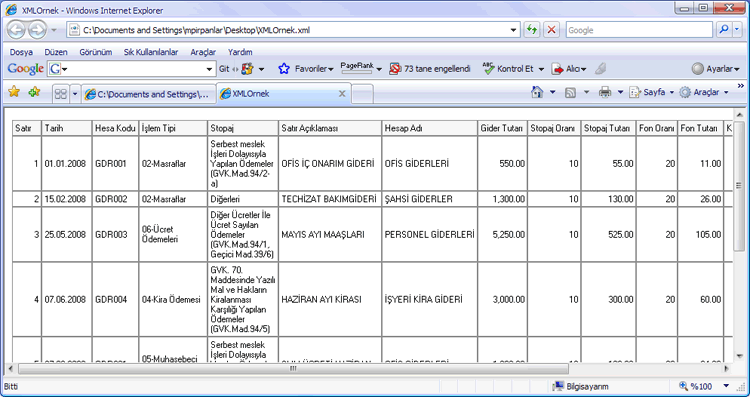Click the GDR003 account code cell
This screenshot has width=750, height=397.
pos(115,234)
